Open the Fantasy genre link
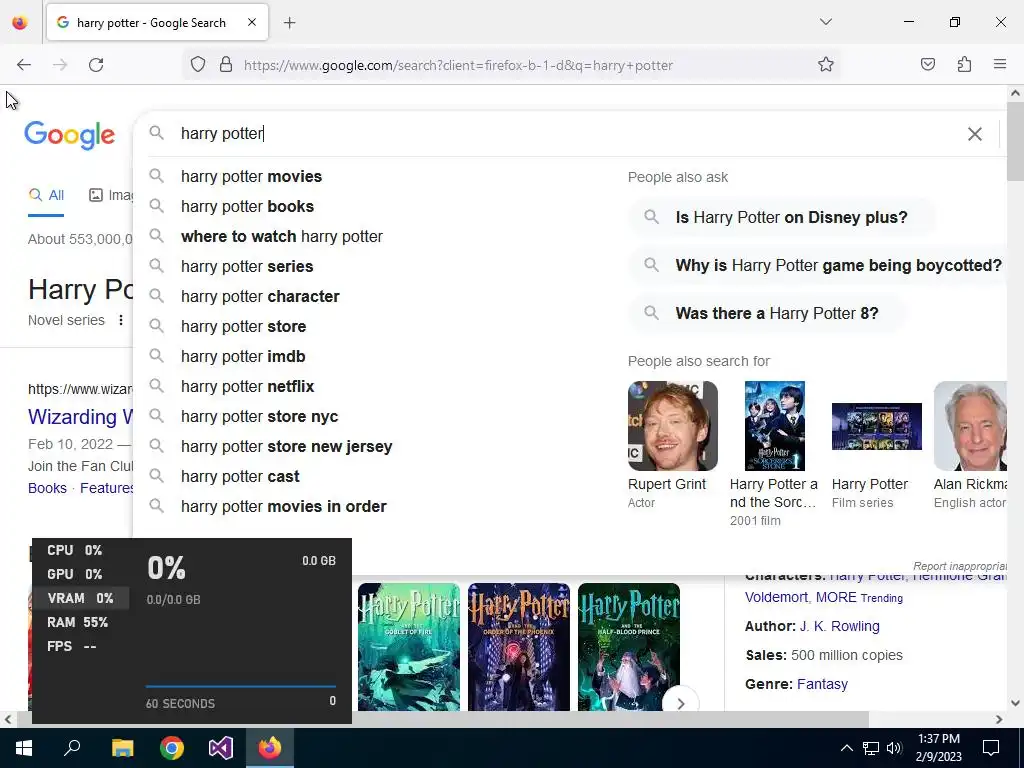 (x=822, y=684)
